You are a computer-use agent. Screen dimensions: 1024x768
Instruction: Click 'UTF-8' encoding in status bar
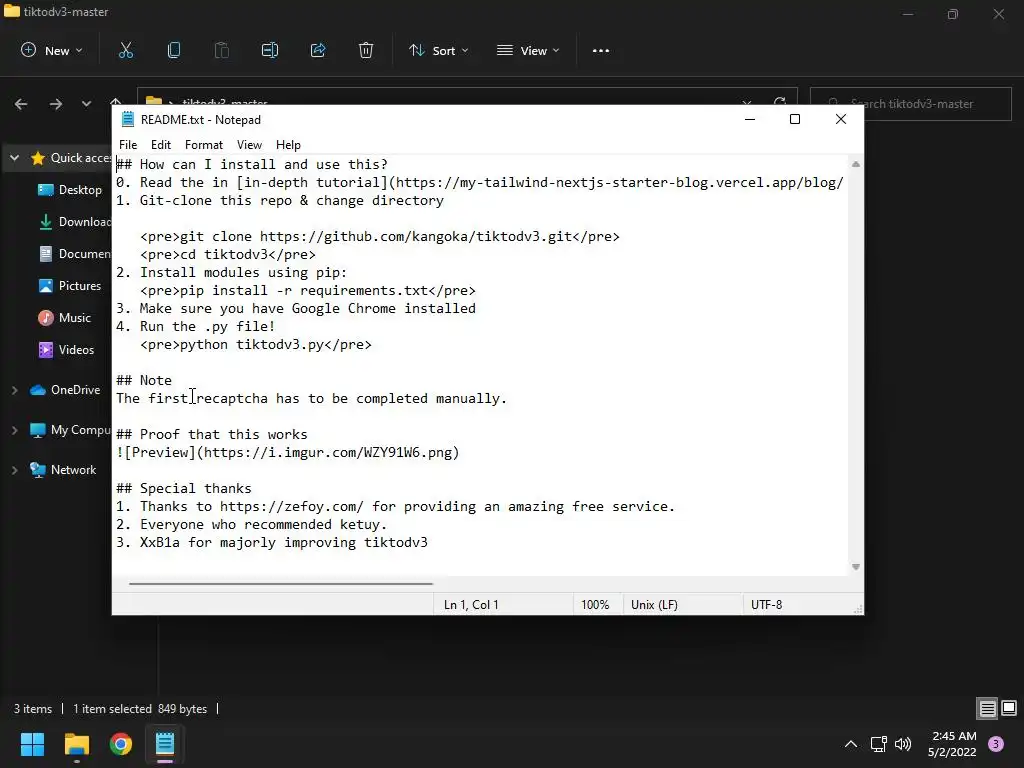click(767, 605)
